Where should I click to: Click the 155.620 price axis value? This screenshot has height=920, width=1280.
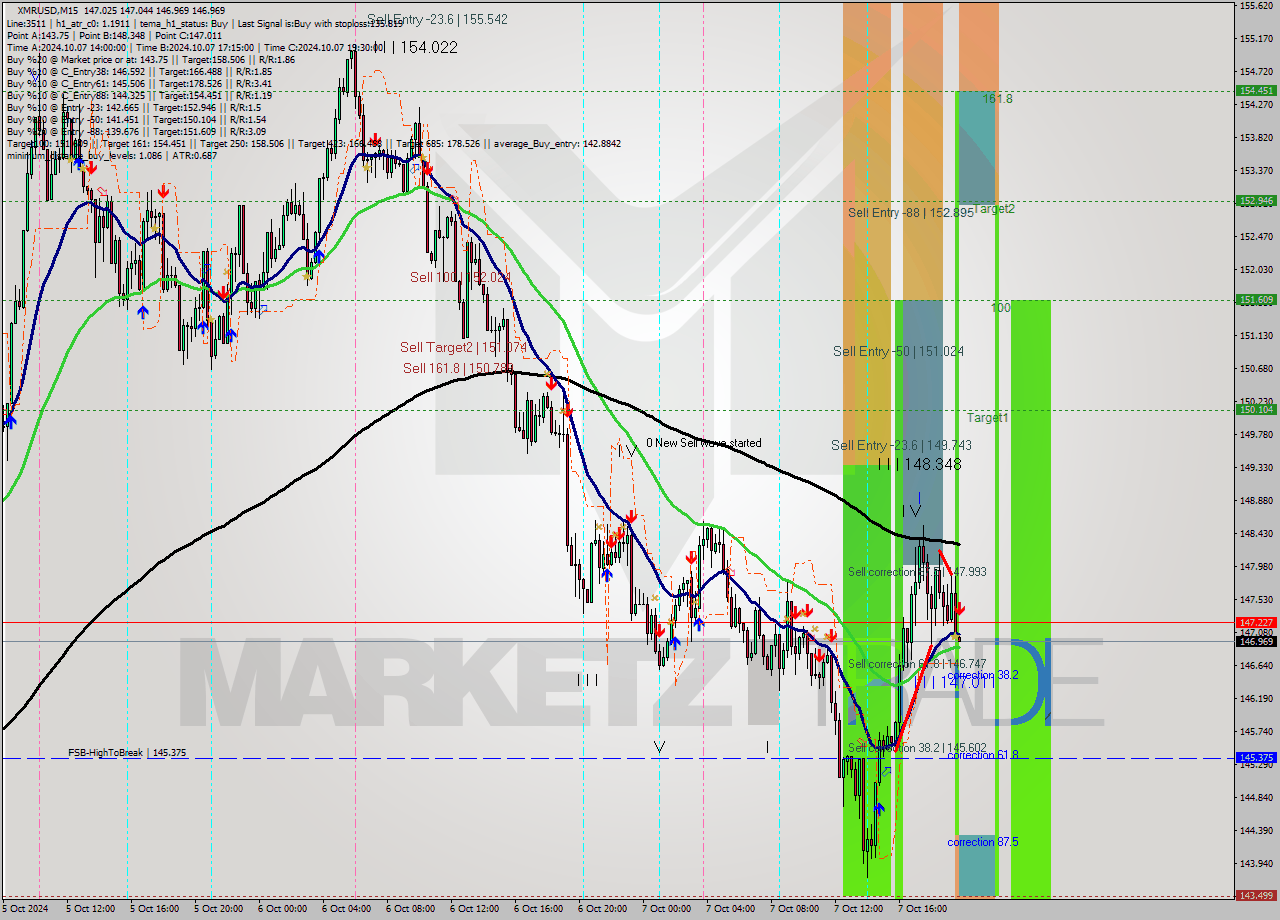1256,6
